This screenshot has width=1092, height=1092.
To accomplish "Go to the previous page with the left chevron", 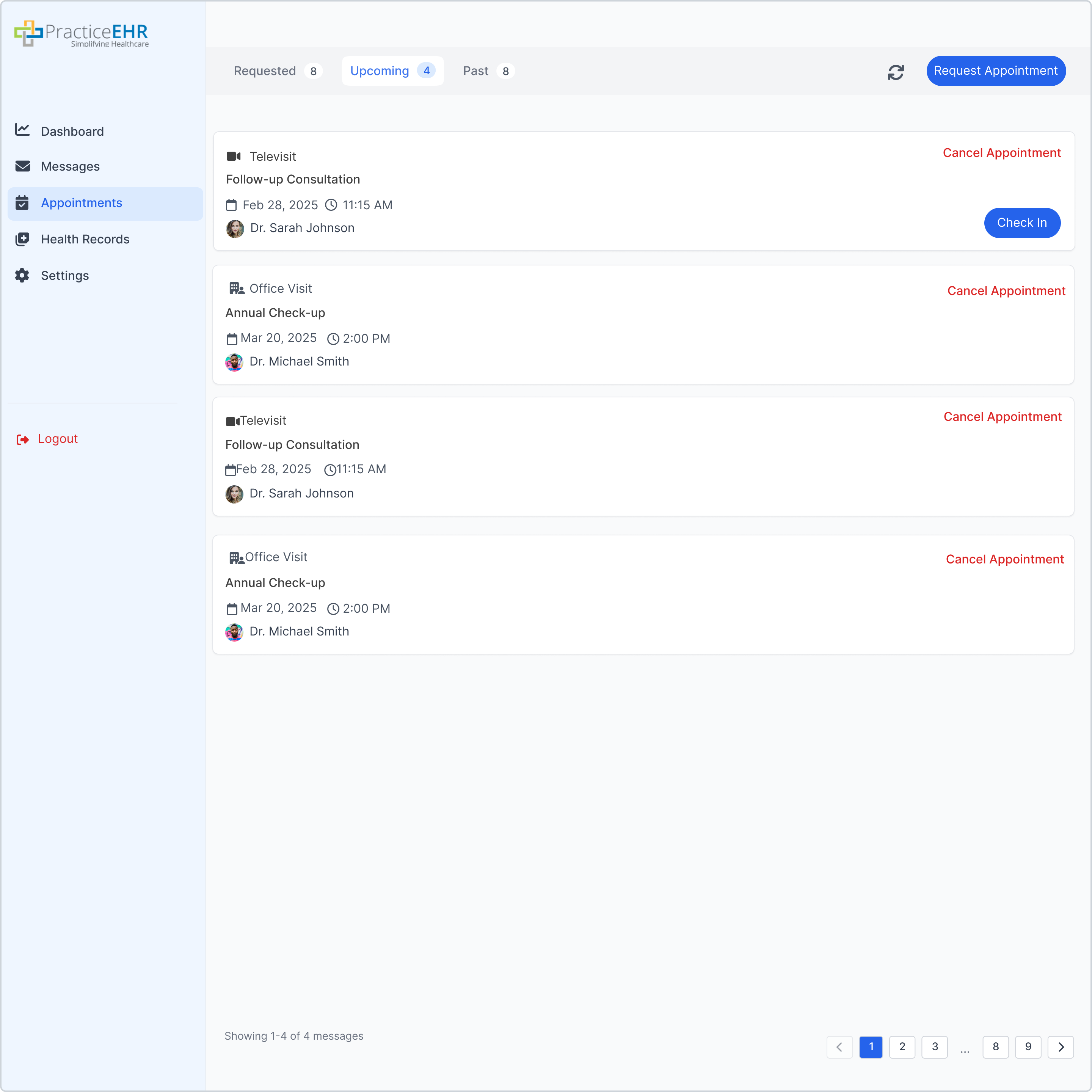I will tap(839, 1047).
